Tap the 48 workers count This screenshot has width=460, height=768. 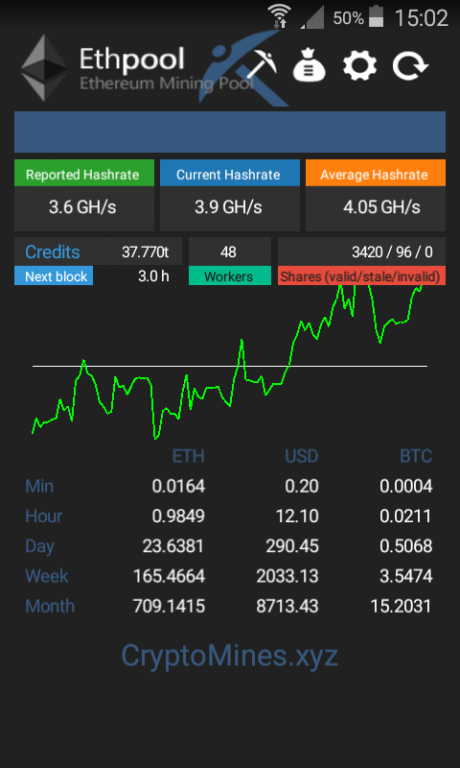click(x=228, y=252)
